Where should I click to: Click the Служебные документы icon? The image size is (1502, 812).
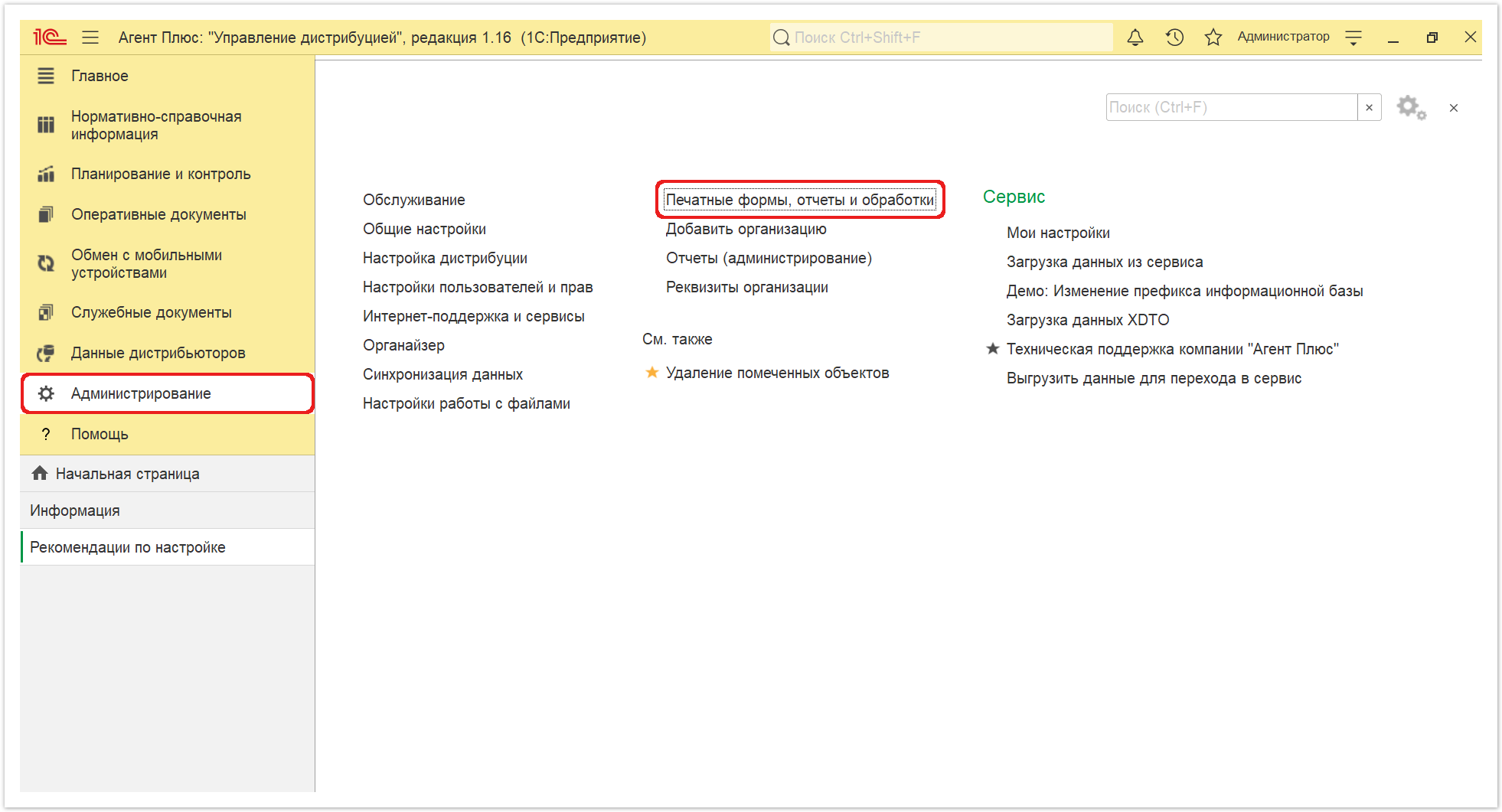[x=46, y=312]
